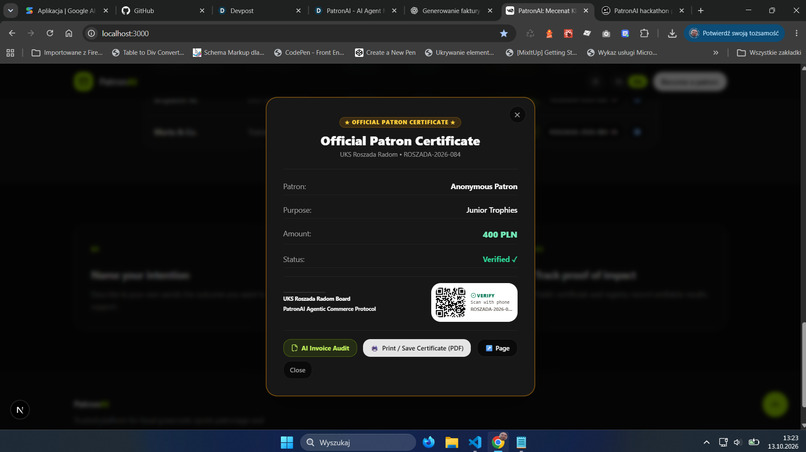
Task: Open the Extensions puzzle icon
Action: click(644, 33)
